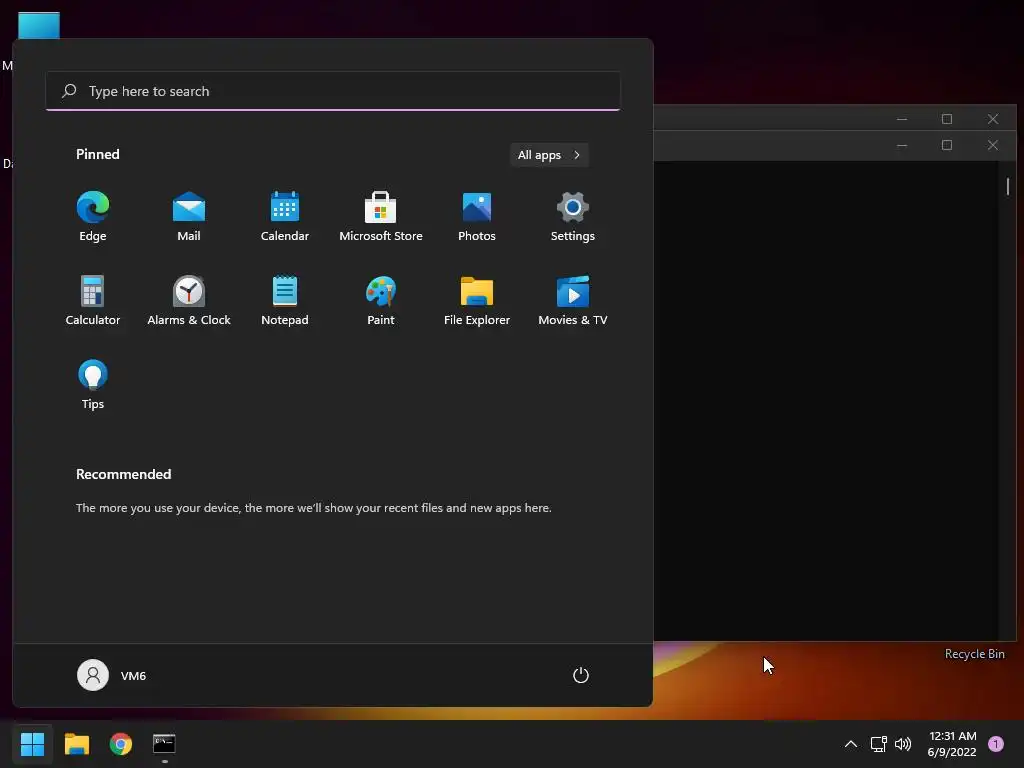
Task: Click the Pinned section heading
Action: click(x=98, y=154)
